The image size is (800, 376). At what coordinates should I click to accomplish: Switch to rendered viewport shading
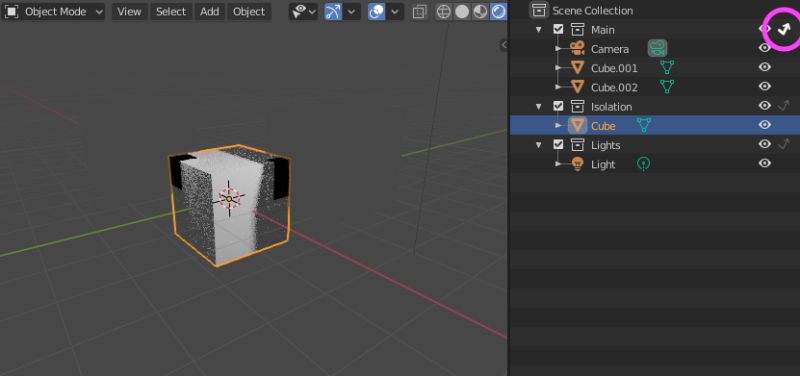click(x=498, y=11)
